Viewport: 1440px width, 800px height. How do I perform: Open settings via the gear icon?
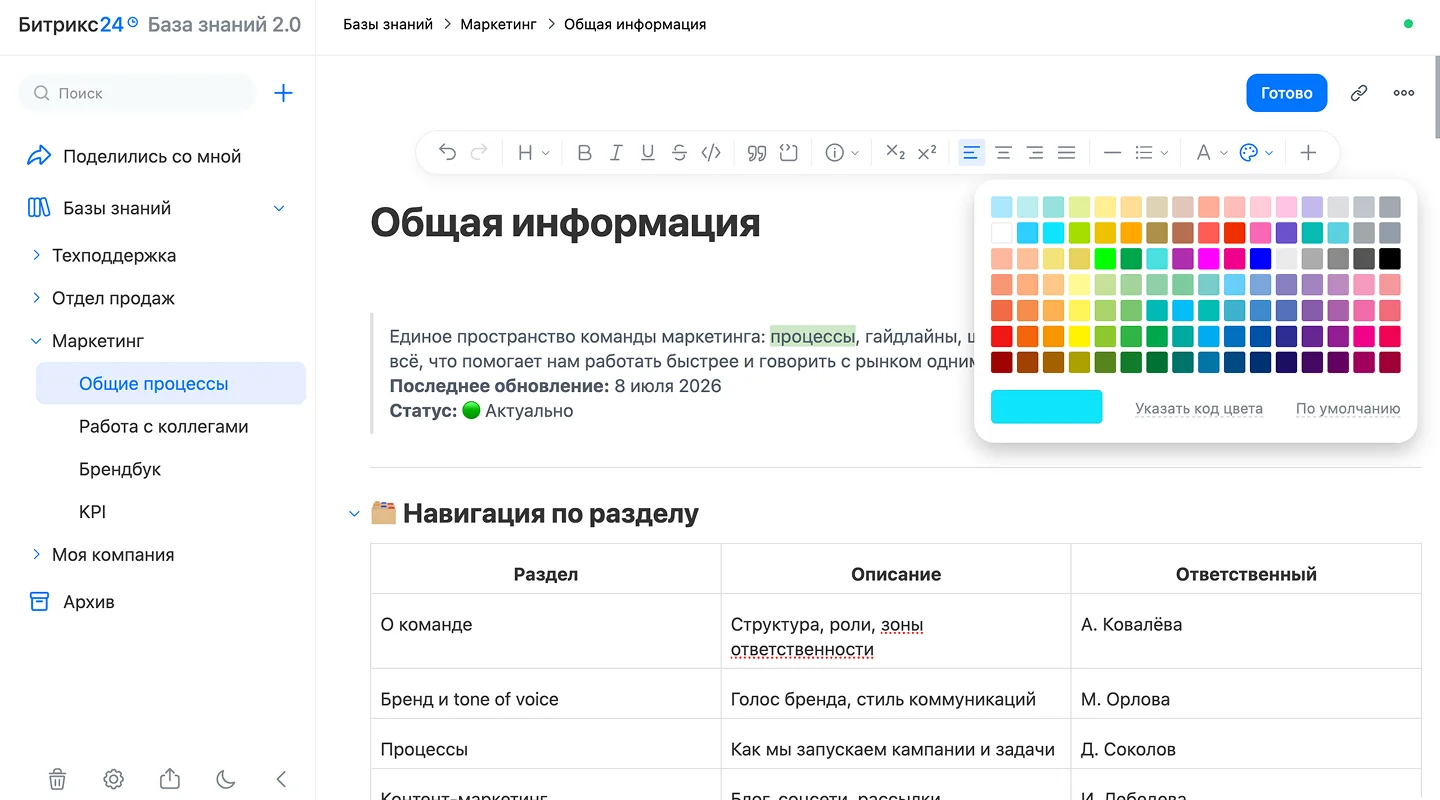point(114,779)
